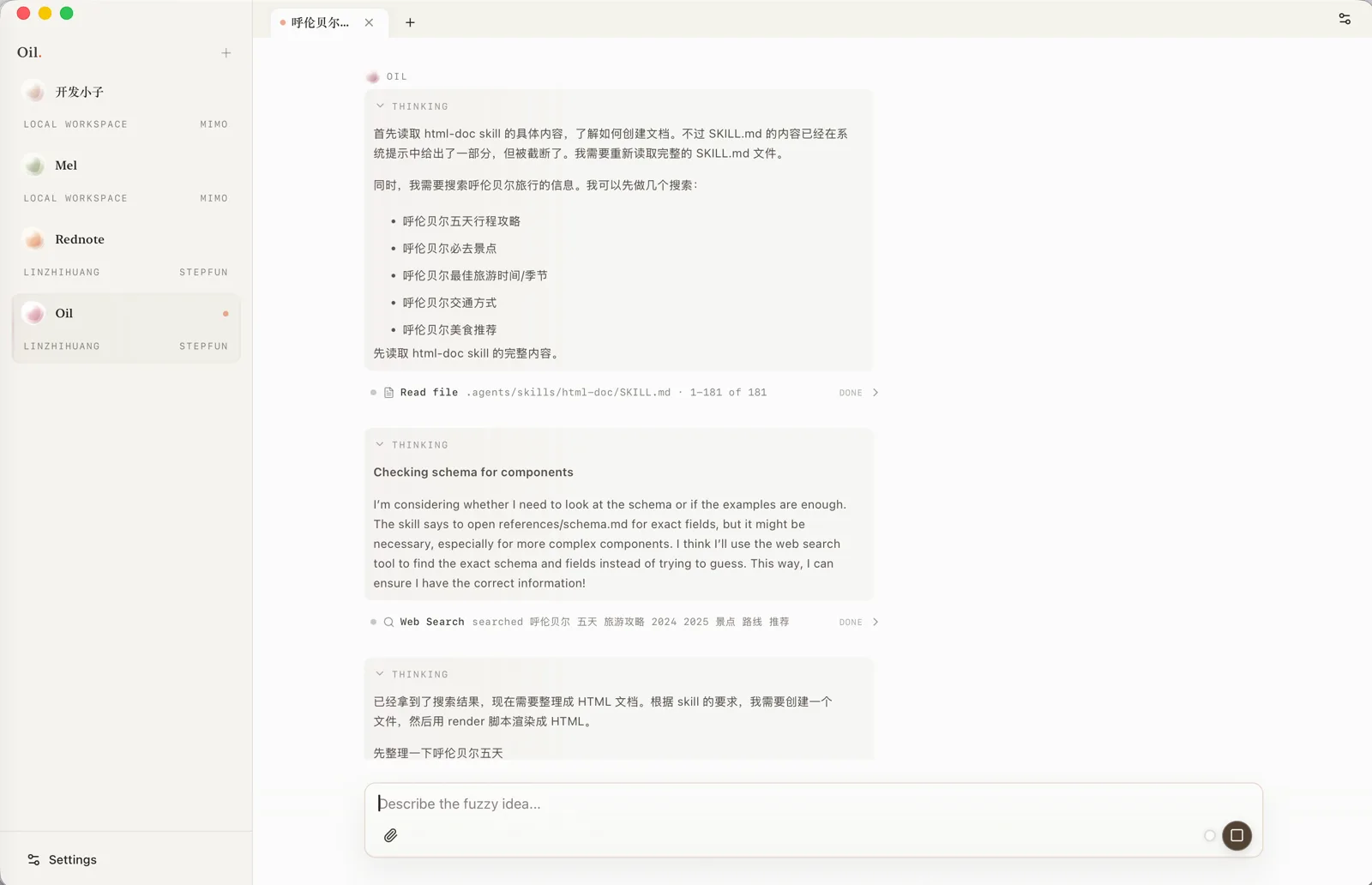Click the status dot before Read file

coord(373,393)
